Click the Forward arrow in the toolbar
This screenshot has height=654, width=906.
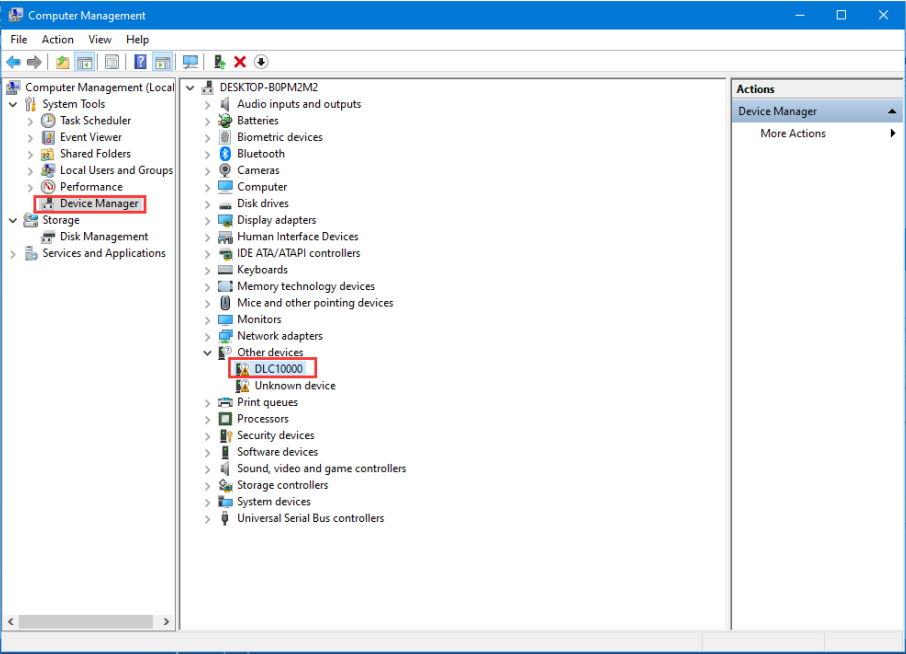click(34, 62)
